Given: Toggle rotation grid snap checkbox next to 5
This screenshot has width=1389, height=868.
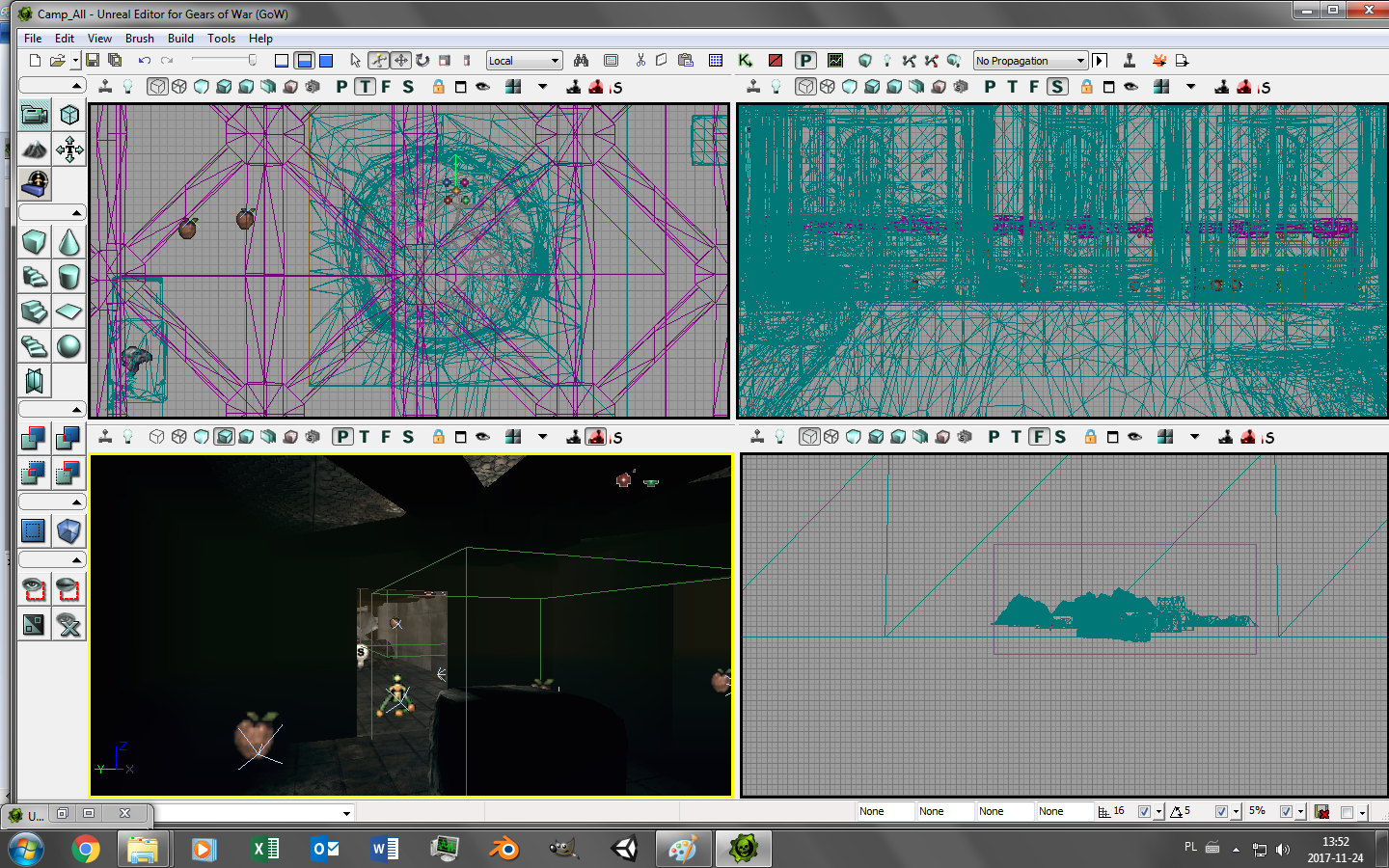Looking at the screenshot, I should (x=1221, y=812).
